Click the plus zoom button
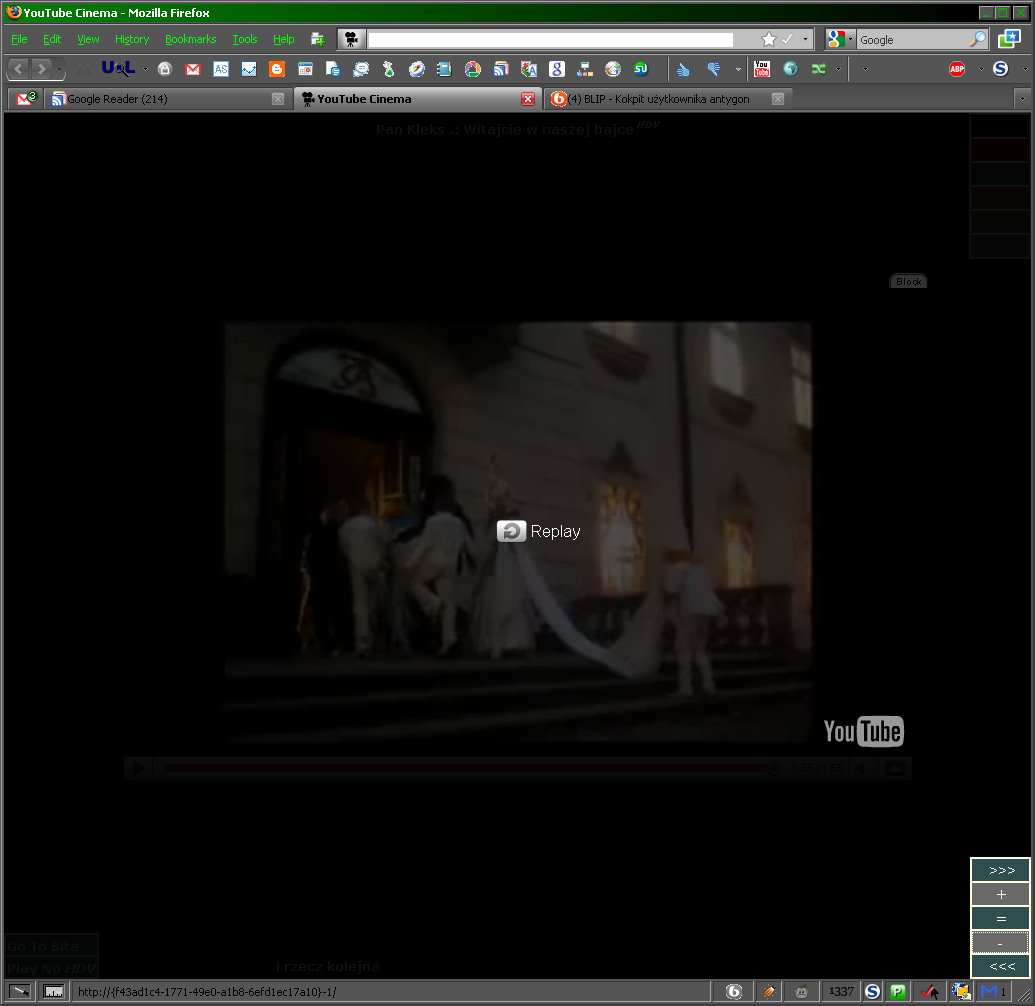The image size is (1035, 1006). click(1001, 894)
